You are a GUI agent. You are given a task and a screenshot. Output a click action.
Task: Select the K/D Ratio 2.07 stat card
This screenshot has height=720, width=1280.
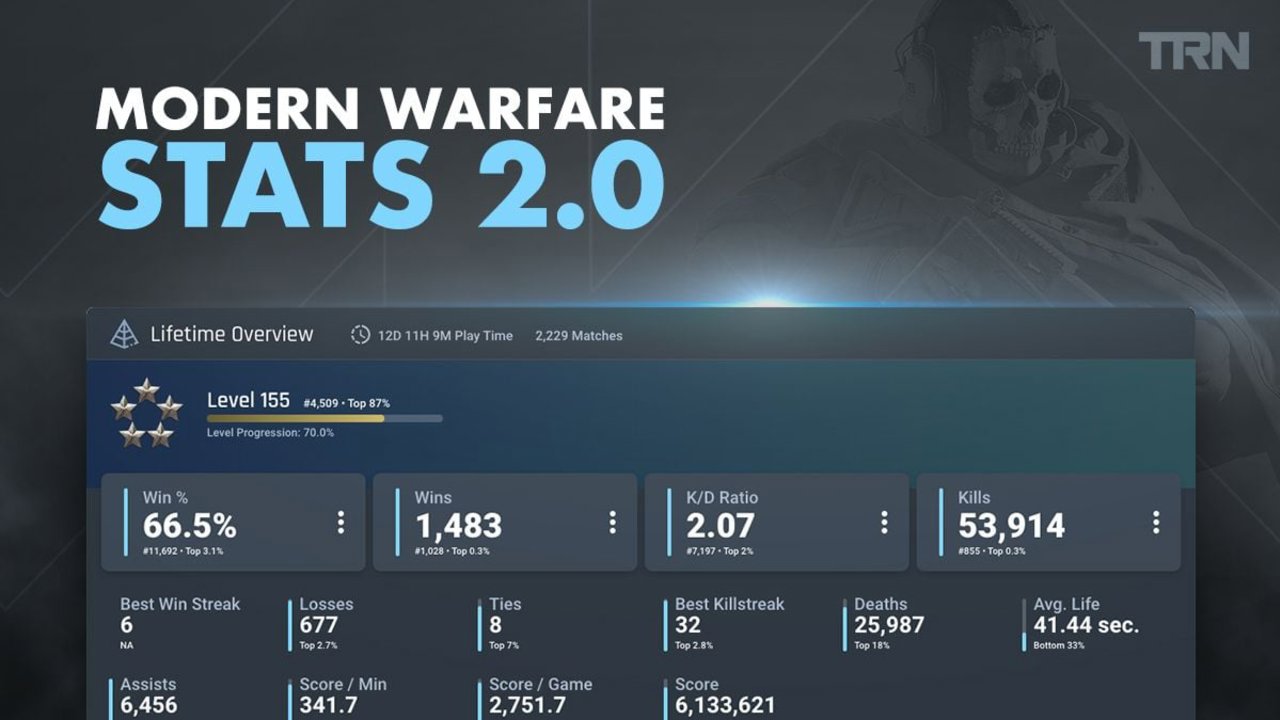pyautogui.click(x=777, y=522)
